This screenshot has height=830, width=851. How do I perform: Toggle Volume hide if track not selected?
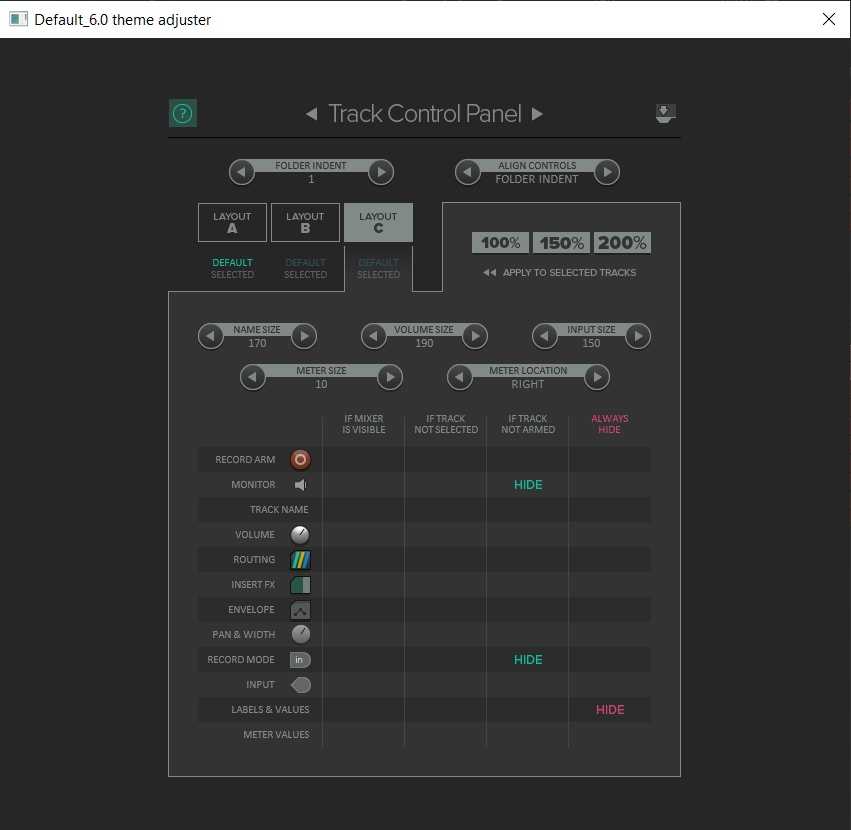tap(446, 535)
